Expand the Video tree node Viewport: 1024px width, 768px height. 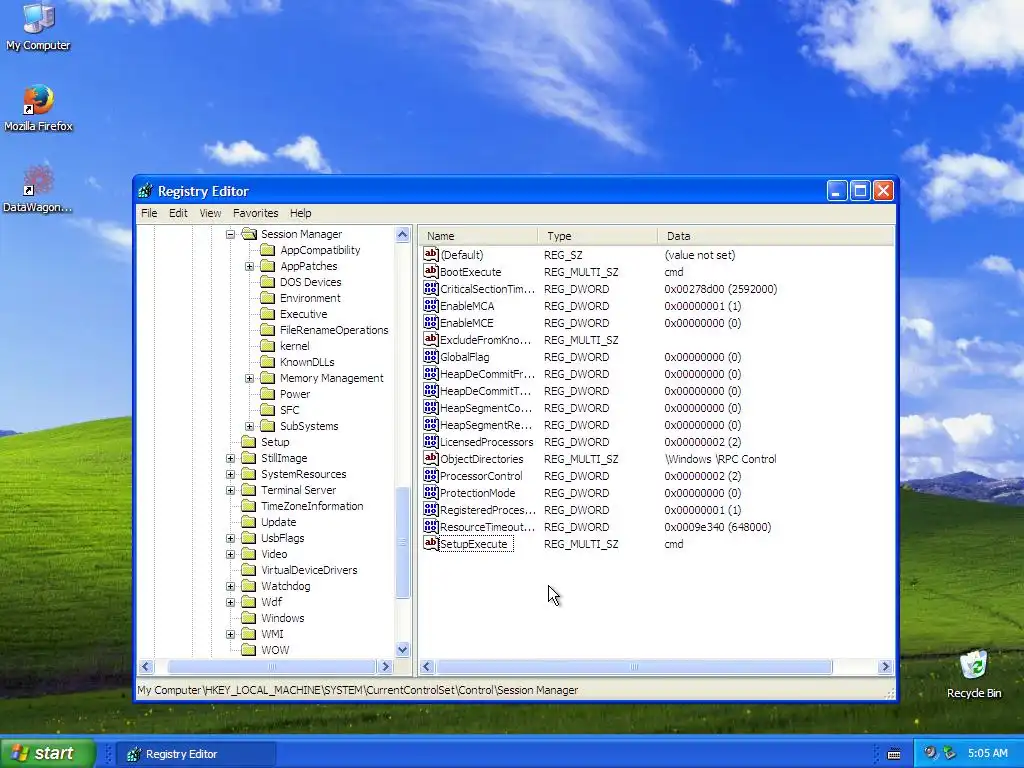click(231, 554)
